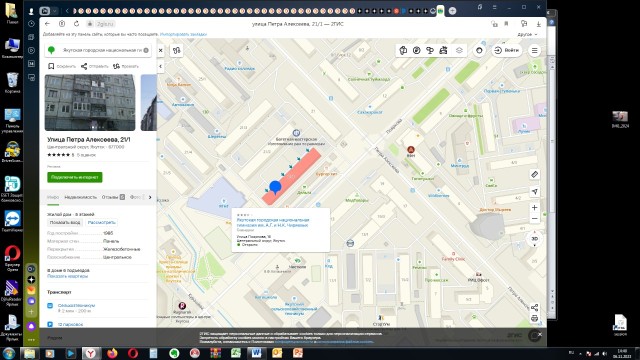Image resolution: width=640 pixels, height=360 pixels.
Task: Toggle the second map toolbar icon
Action: click(x=416, y=50)
